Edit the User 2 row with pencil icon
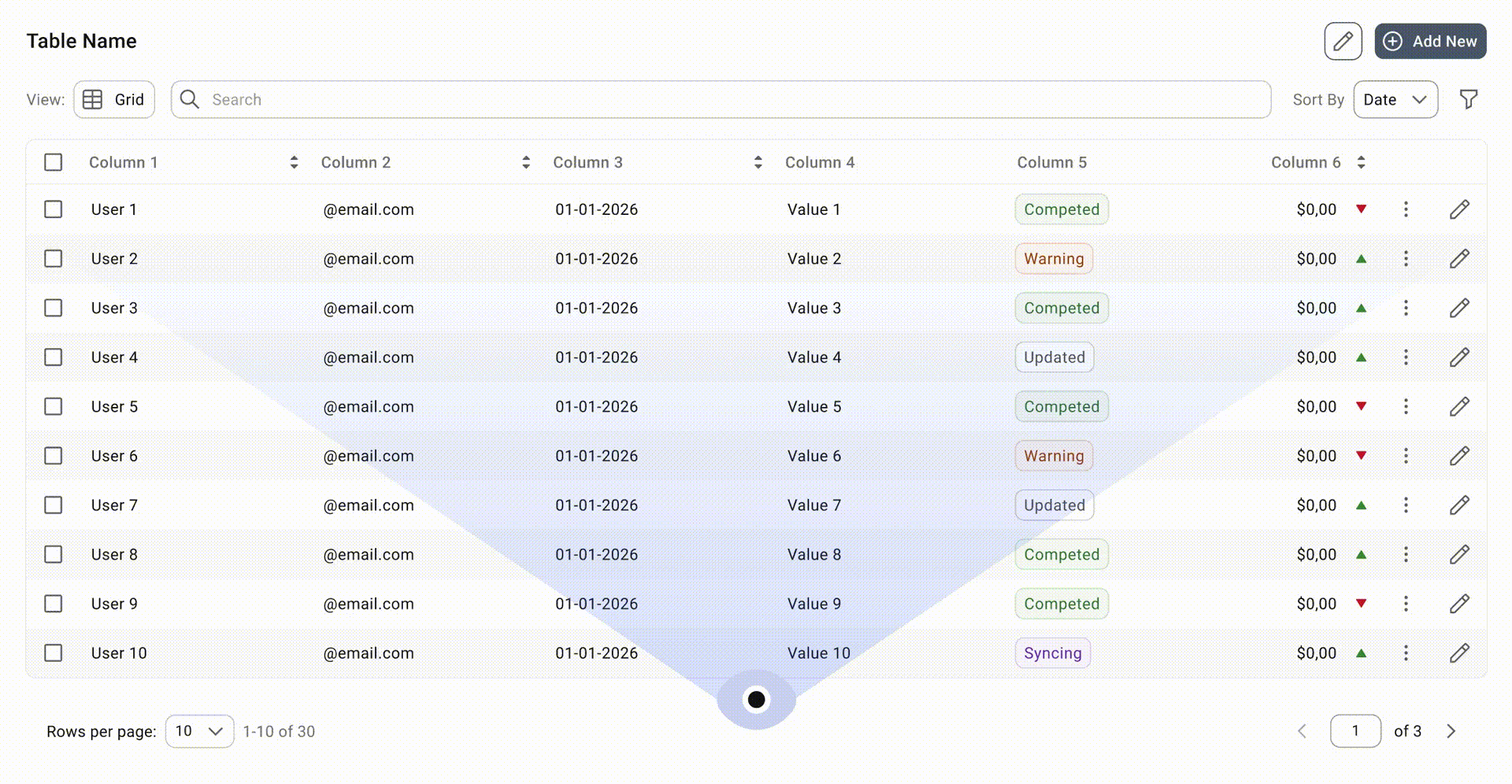The image size is (1512, 784). click(x=1459, y=258)
